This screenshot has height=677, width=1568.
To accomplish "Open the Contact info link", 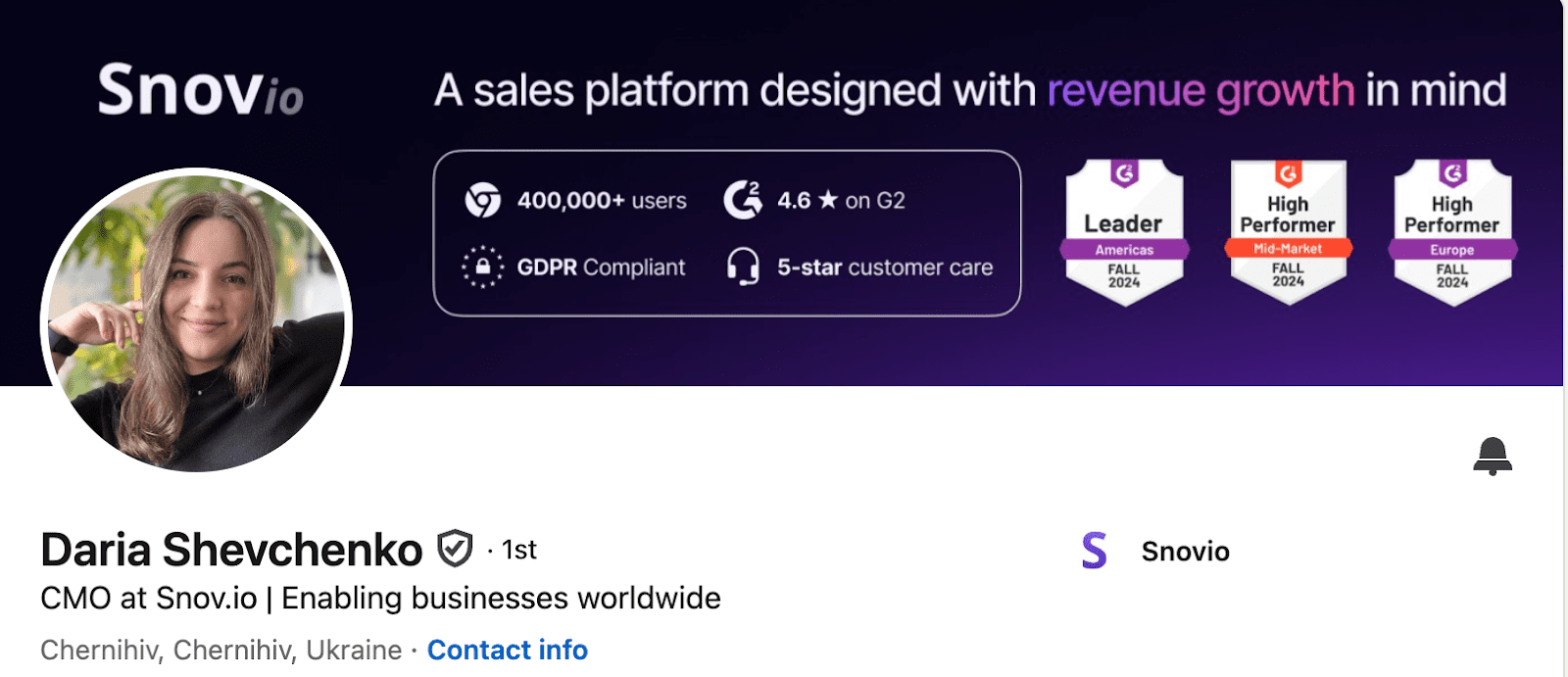I will pyautogui.click(x=507, y=650).
